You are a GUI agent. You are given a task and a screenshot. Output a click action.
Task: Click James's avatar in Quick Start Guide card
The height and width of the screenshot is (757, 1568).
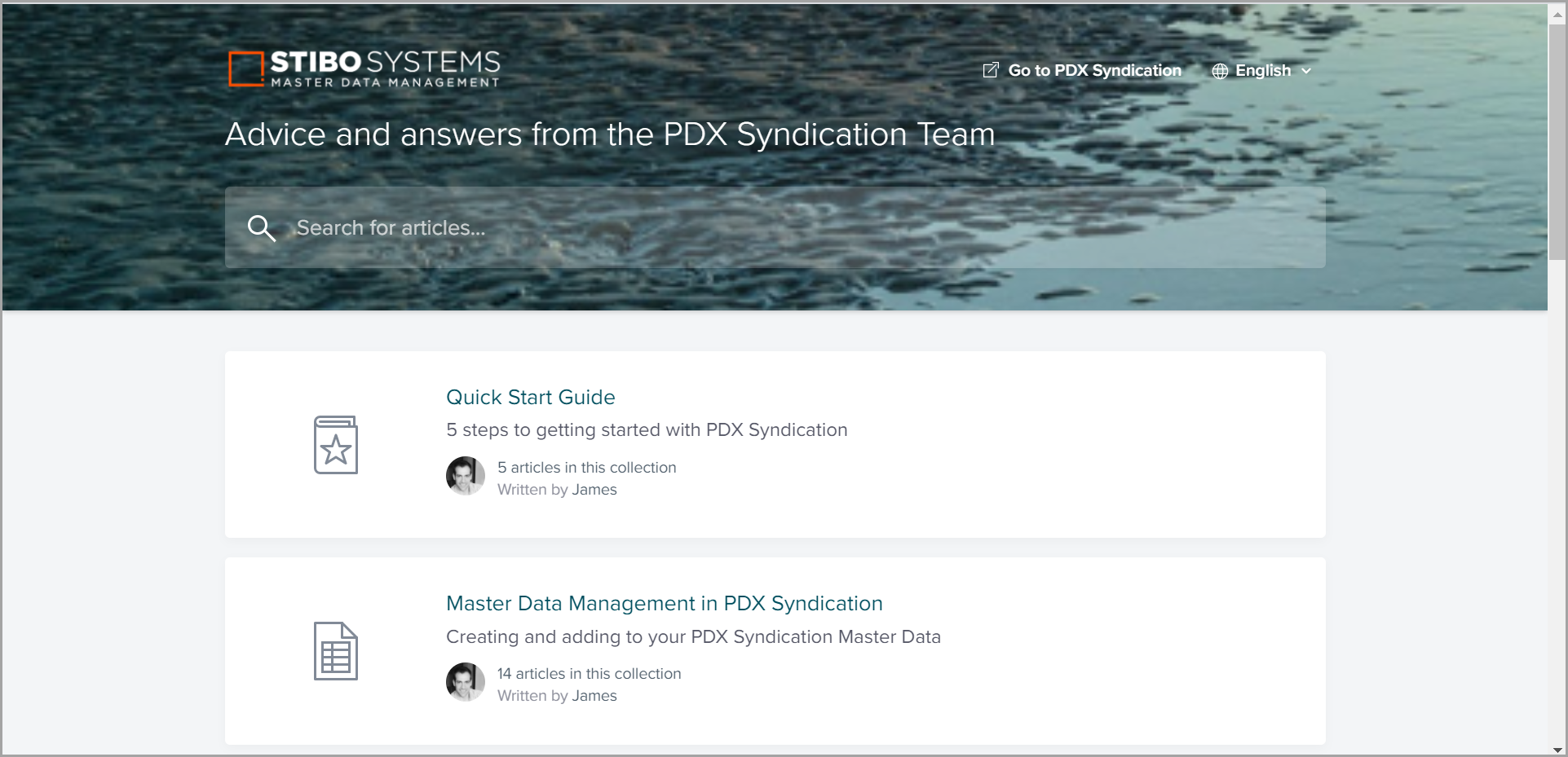coord(466,476)
